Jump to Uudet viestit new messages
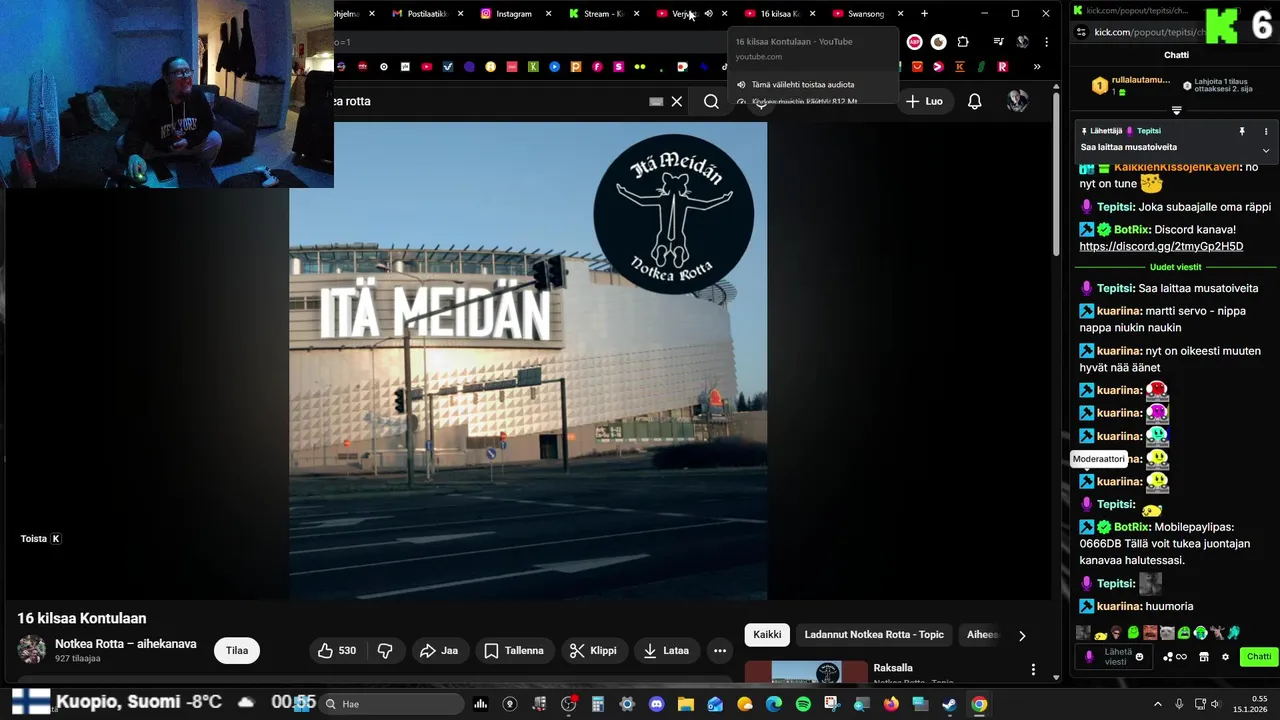 1175,267
